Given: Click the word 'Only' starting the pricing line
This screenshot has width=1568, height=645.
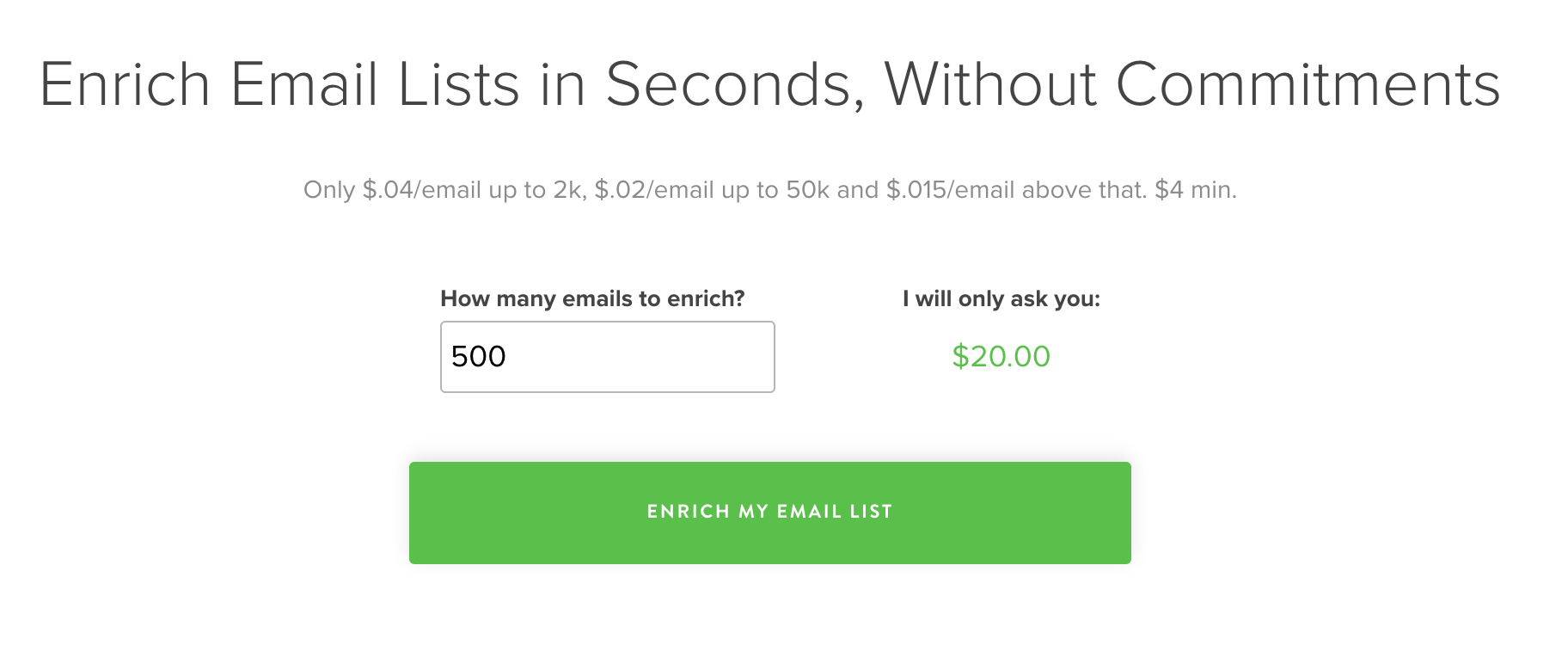Looking at the screenshot, I should click(329, 189).
